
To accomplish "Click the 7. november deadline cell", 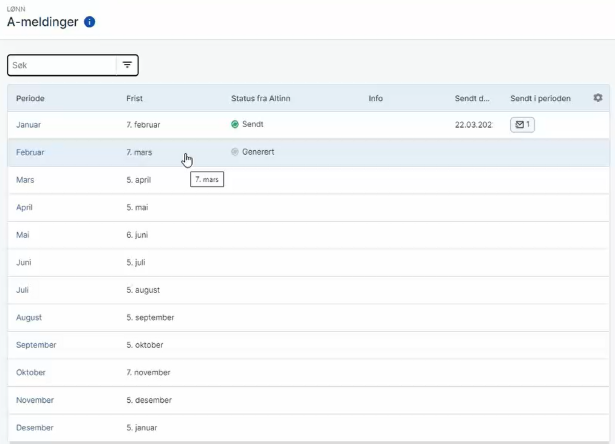I will point(149,372).
